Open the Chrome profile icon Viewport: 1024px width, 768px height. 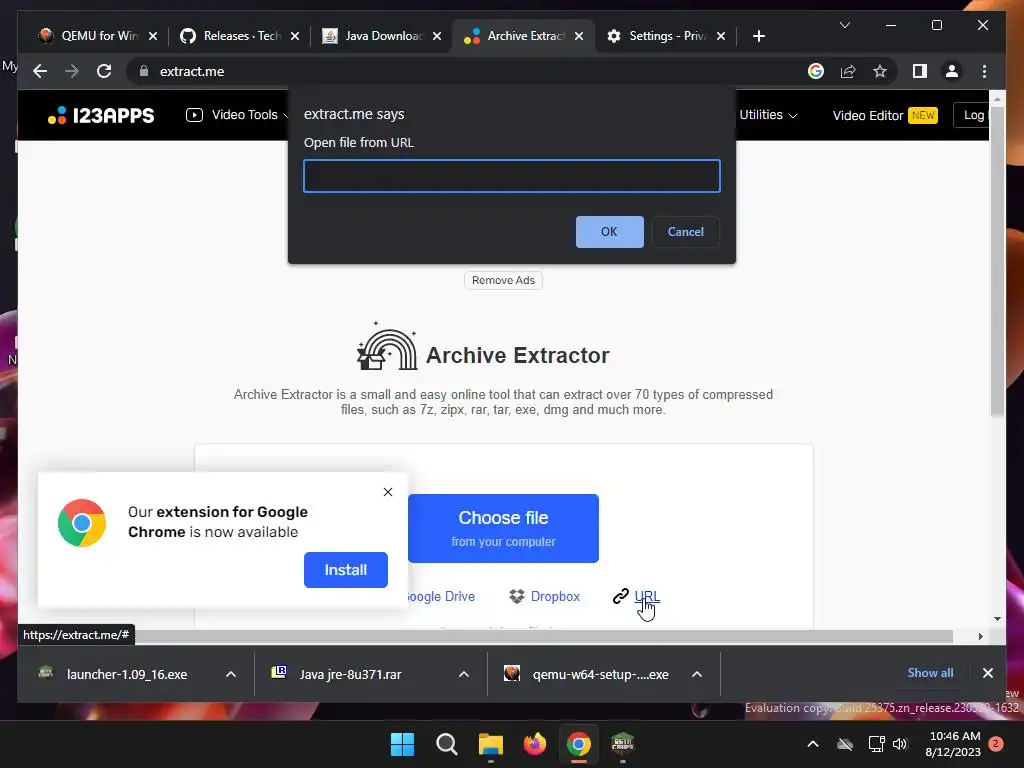tap(952, 71)
